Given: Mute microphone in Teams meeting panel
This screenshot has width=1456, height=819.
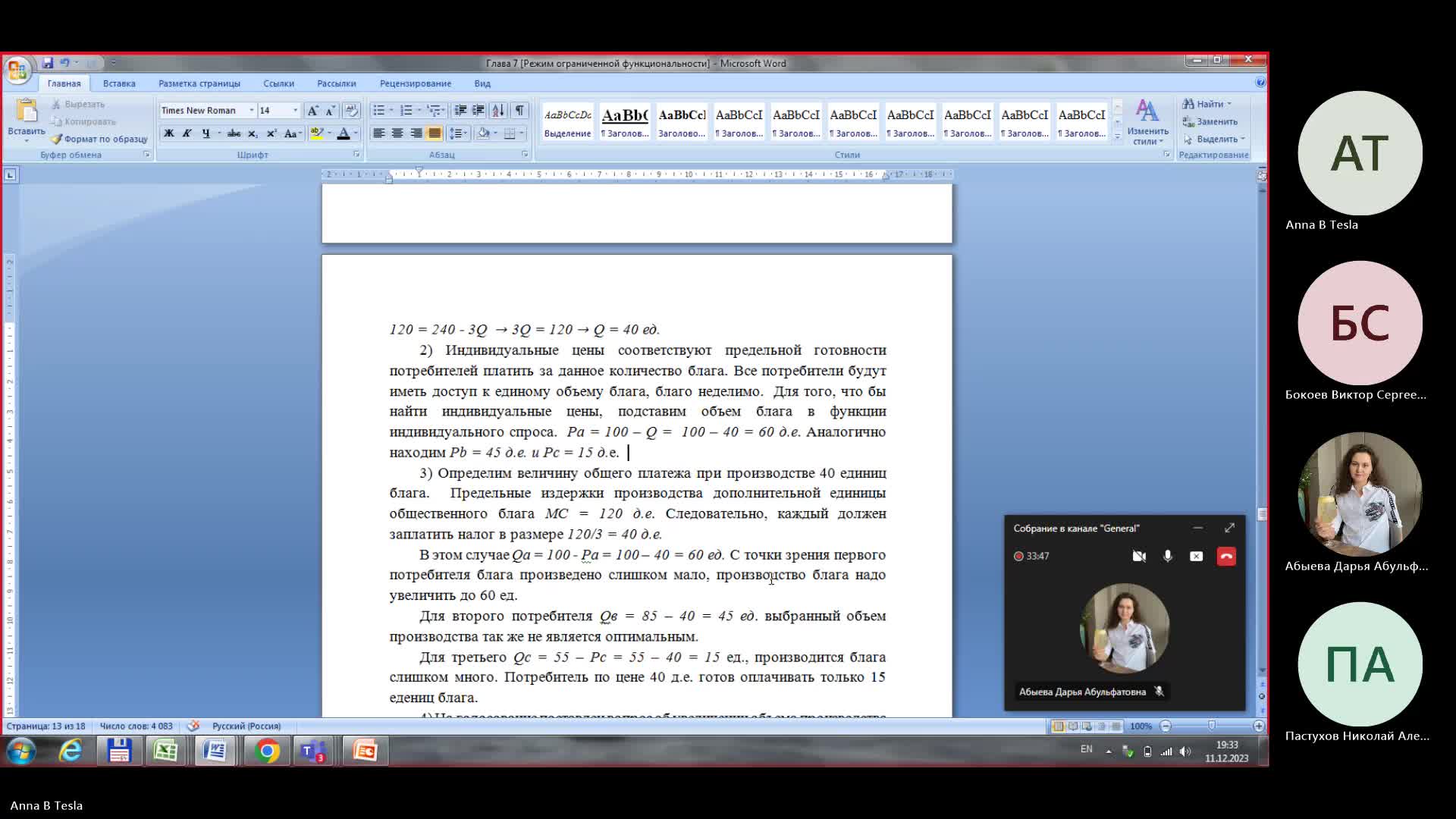Looking at the screenshot, I should tap(1168, 557).
